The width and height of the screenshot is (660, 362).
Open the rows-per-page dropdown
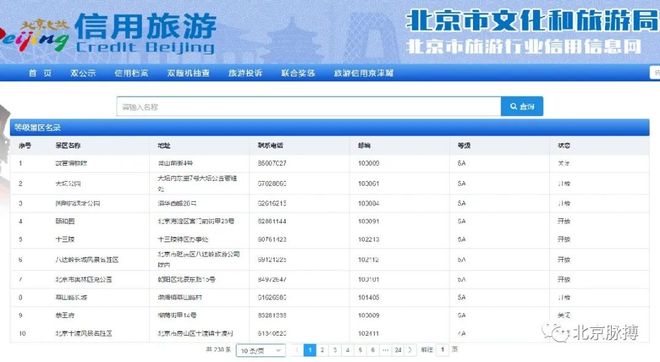261,350
